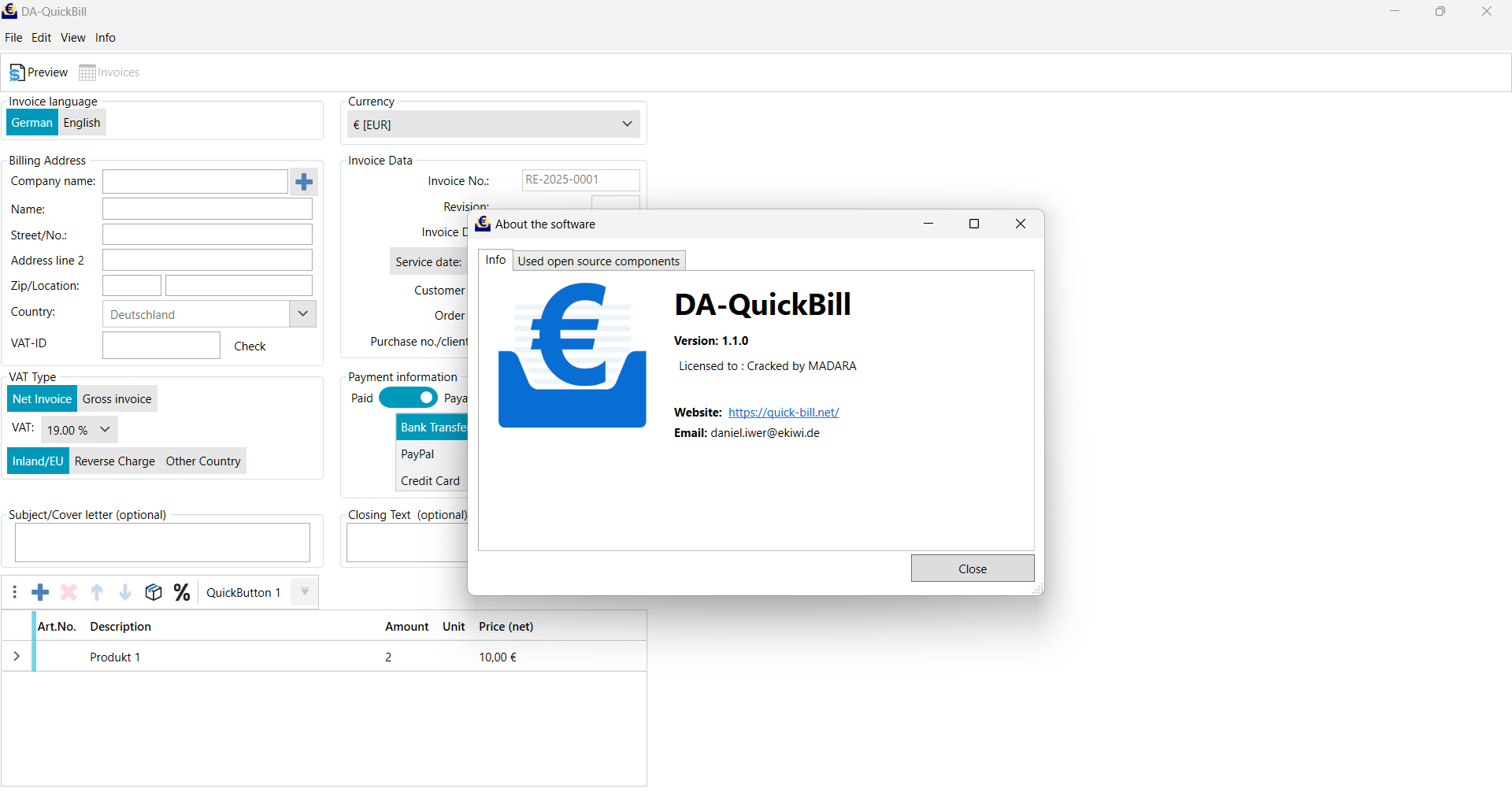Click the About dialog title bar icon
1512x811 pixels.
click(483, 224)
